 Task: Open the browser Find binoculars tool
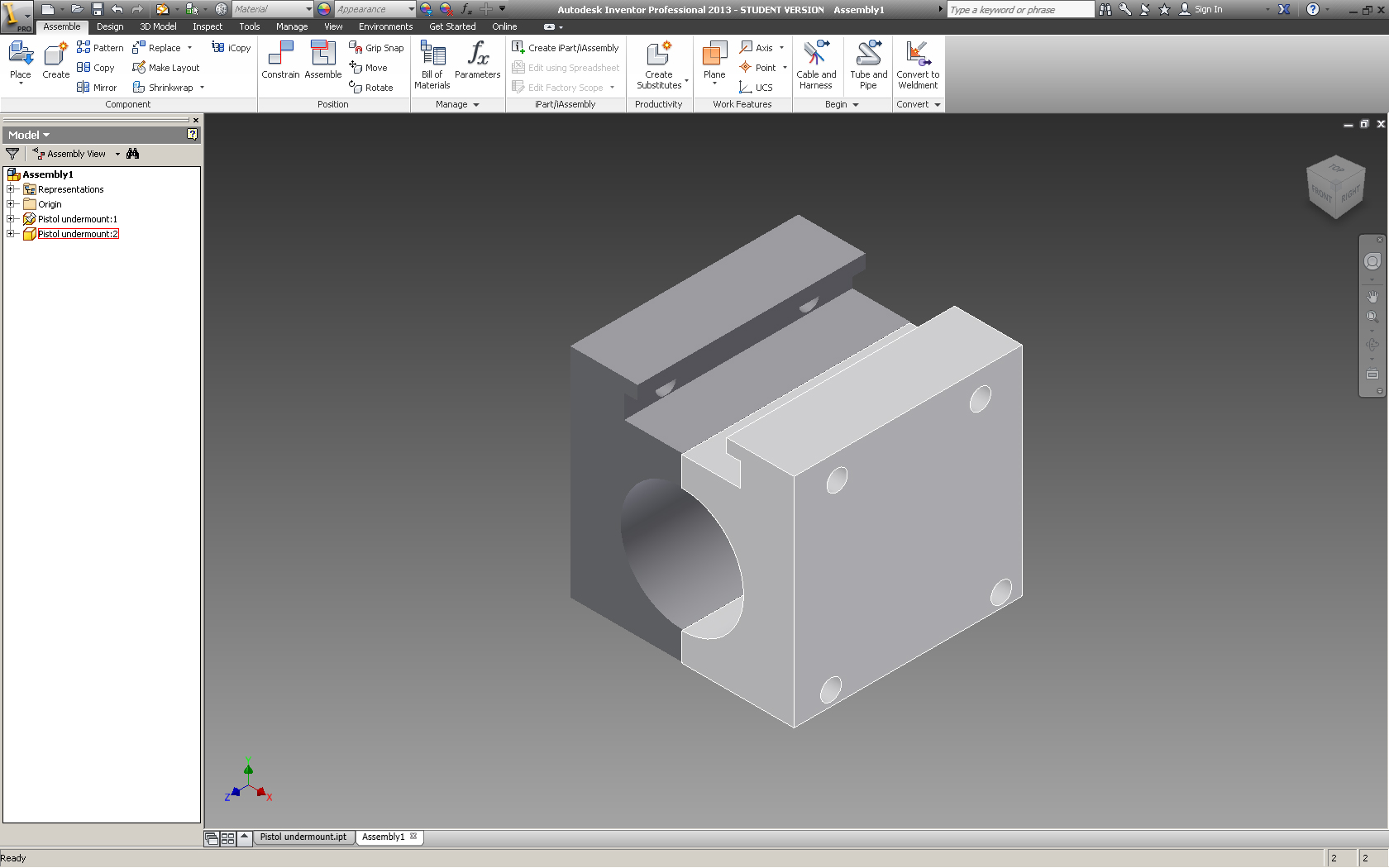(133, 154)
